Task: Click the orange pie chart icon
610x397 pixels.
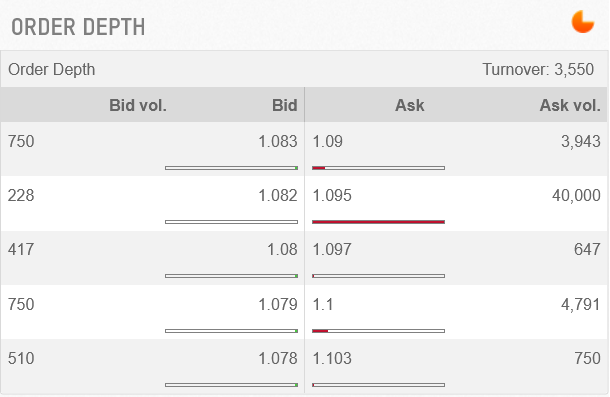Action: pos(582,22)
